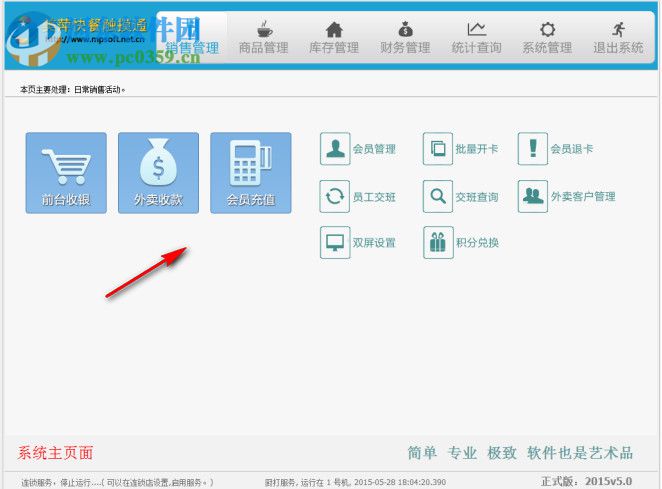Click the 交班查询 magnifier icon
662x489 pixels.
pos(438,196)
